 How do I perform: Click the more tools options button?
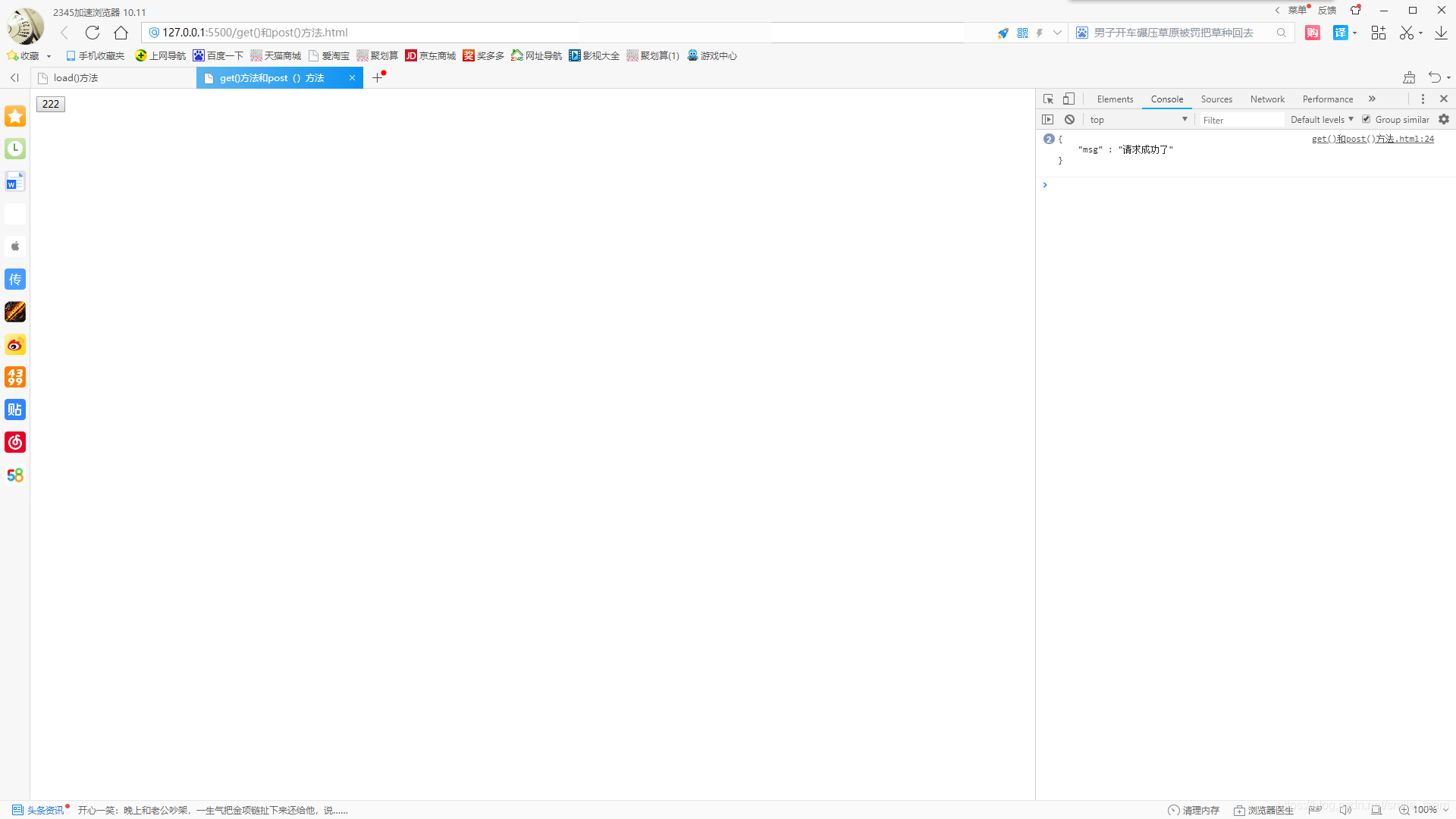pyautogui.click(x=1422, y=98)
